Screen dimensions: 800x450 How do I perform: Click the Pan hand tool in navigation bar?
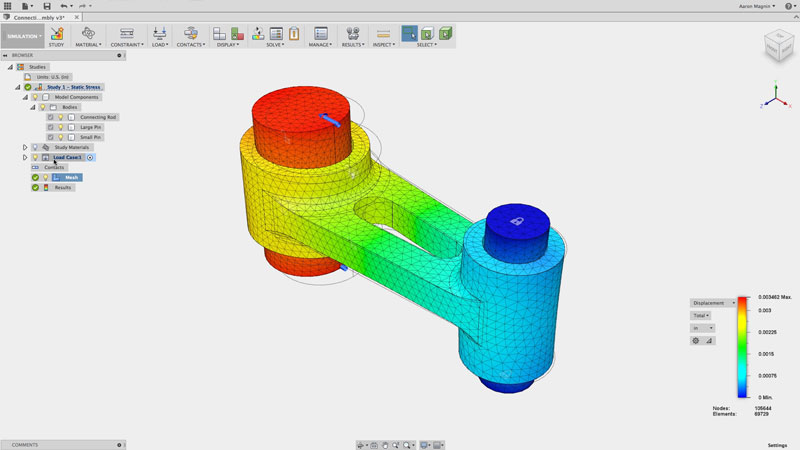pyautogui.click(x=385, y=445)
